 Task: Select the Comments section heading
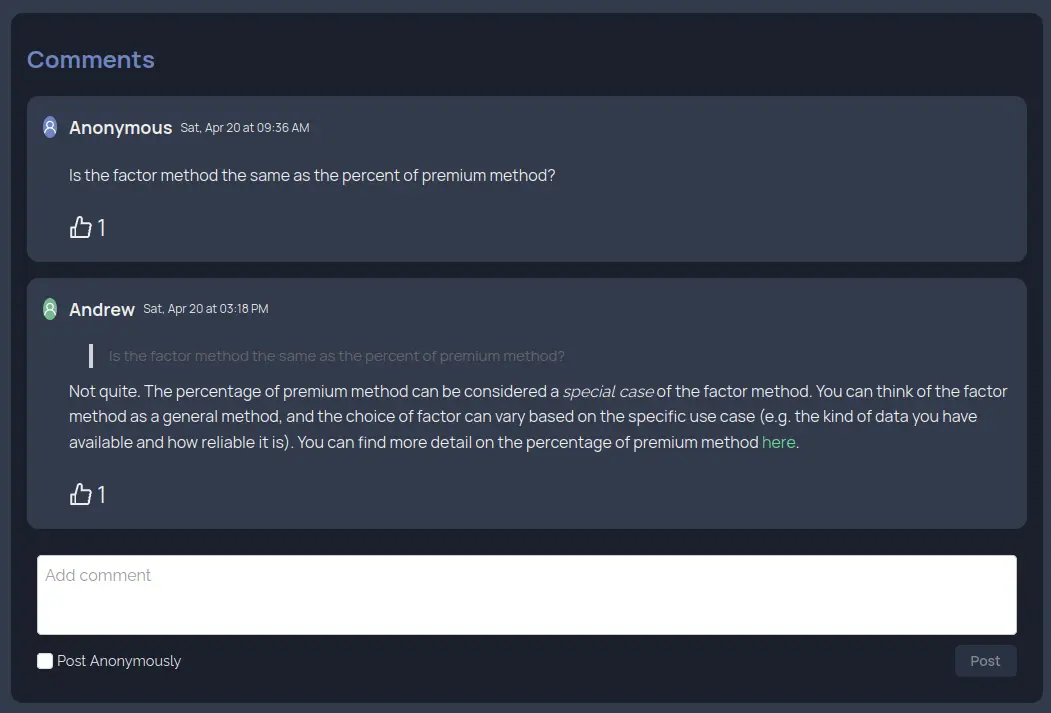point(90,59)
